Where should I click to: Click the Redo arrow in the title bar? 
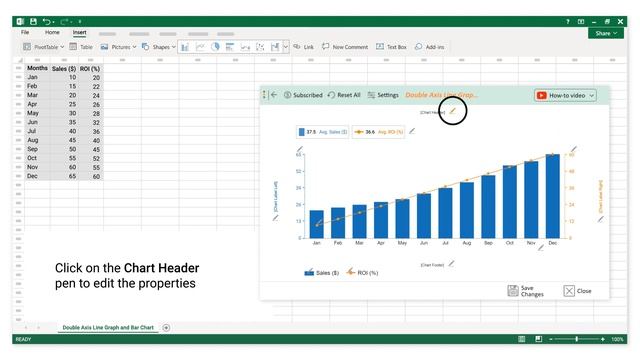(x=64, y=21)
